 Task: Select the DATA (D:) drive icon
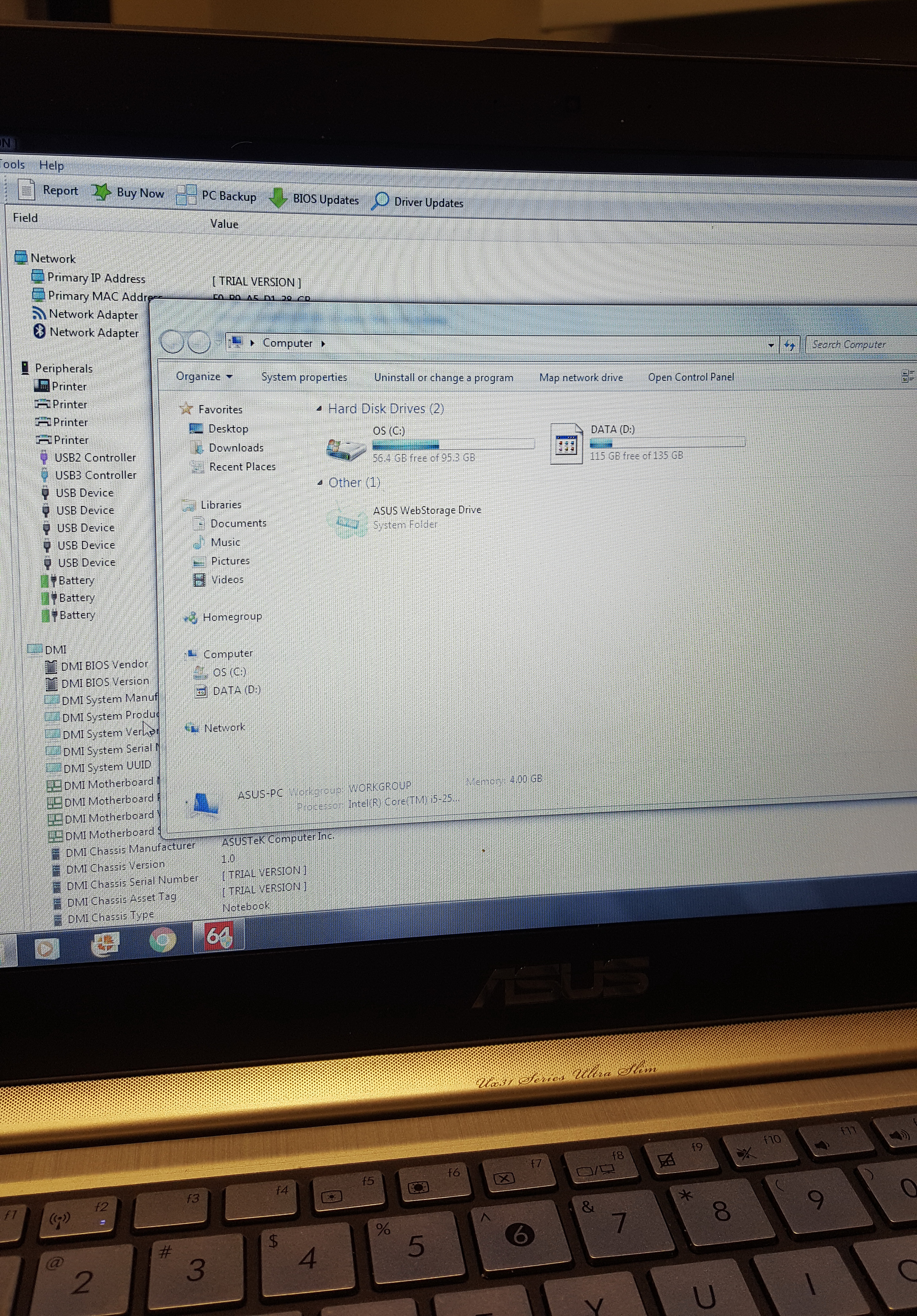click(x=566, y=444)
